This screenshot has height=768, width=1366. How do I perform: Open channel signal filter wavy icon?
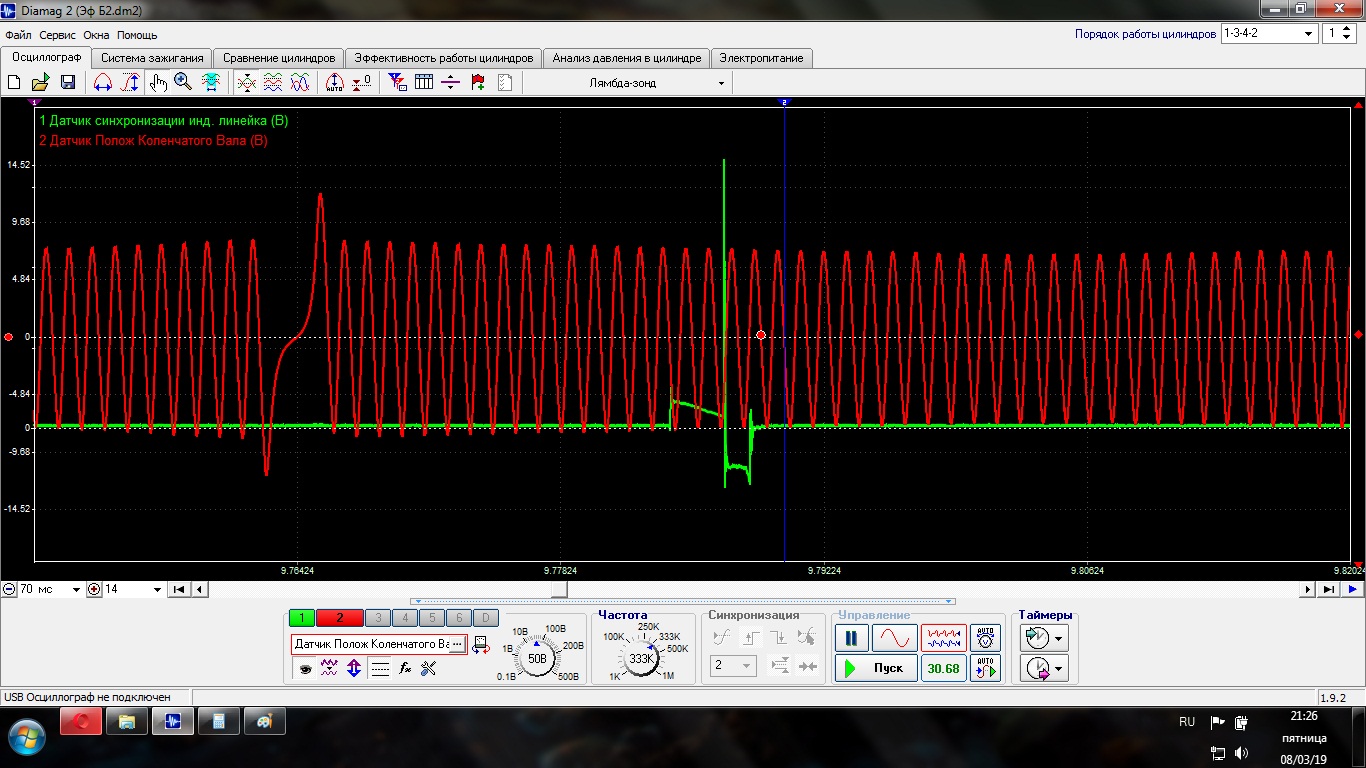328,669
